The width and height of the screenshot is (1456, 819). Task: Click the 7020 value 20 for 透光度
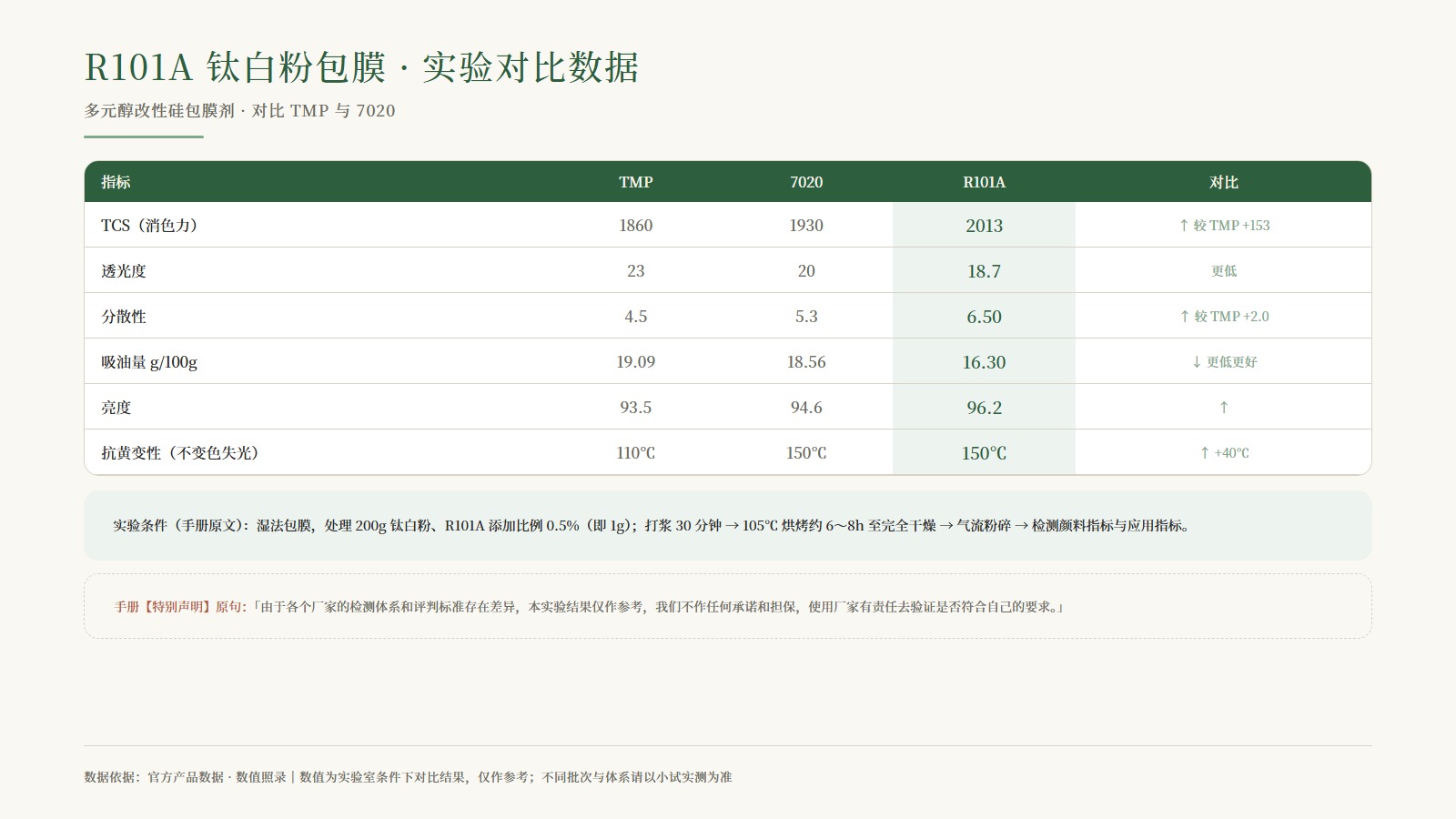[x=806, y=270]
